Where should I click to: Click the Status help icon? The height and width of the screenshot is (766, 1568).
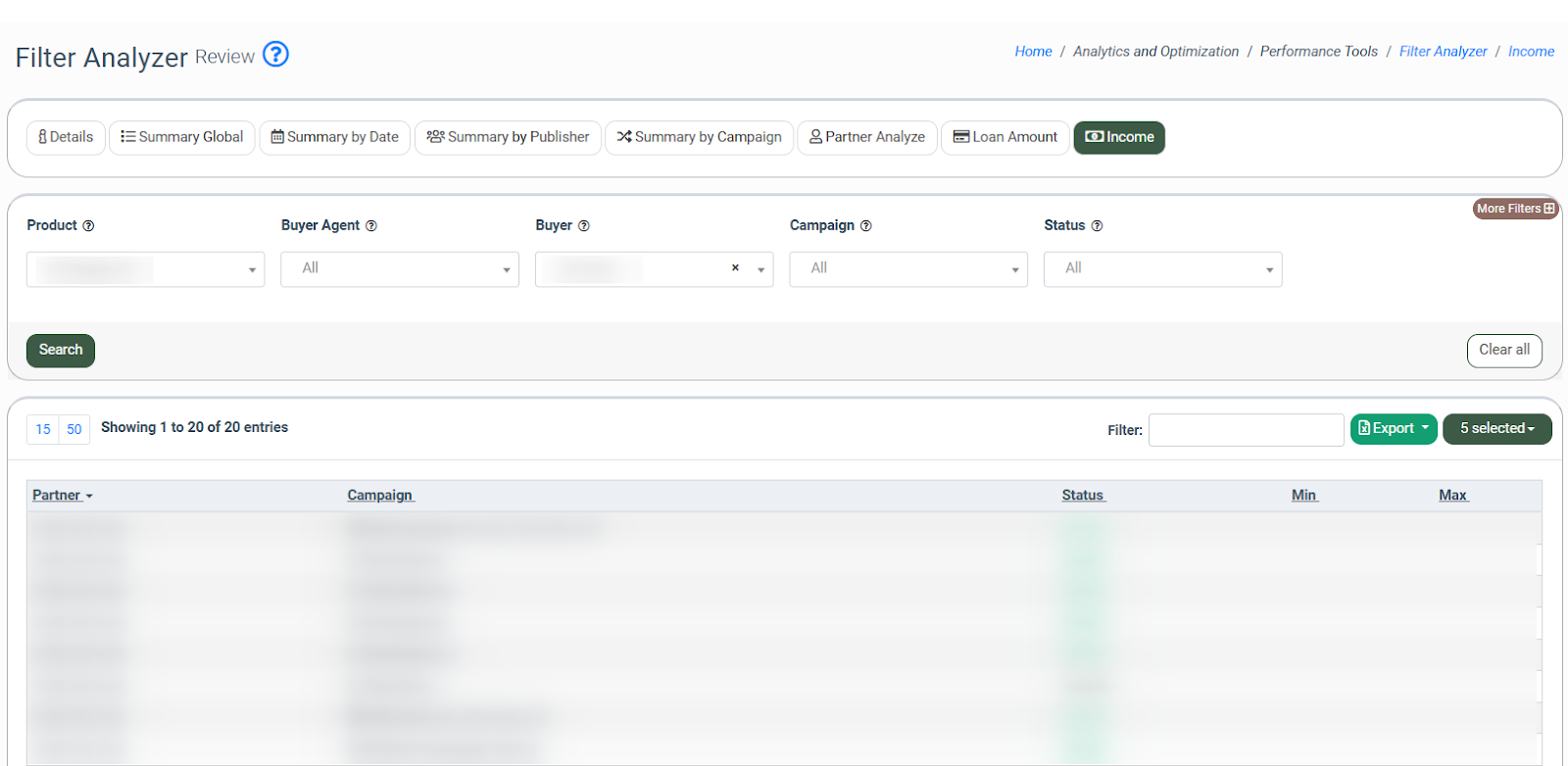coord(1097,226)
